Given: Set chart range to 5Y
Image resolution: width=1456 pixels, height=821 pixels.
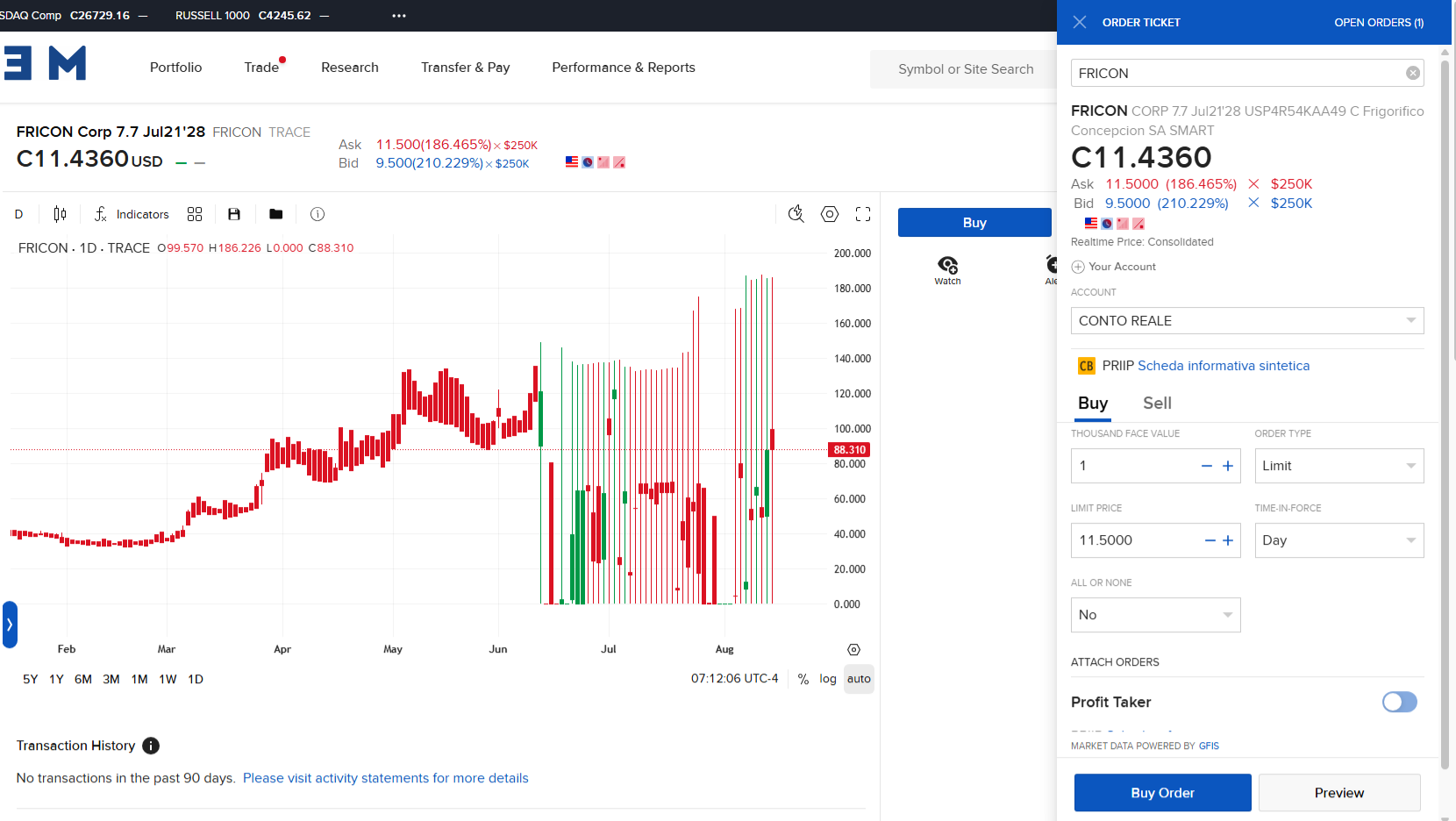Looking at the screenshot, I should [x=31, y=679].
